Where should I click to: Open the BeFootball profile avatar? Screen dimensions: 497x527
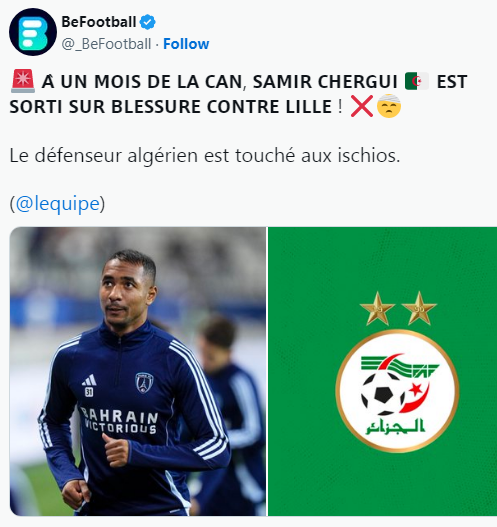click(x=33, y=32)
